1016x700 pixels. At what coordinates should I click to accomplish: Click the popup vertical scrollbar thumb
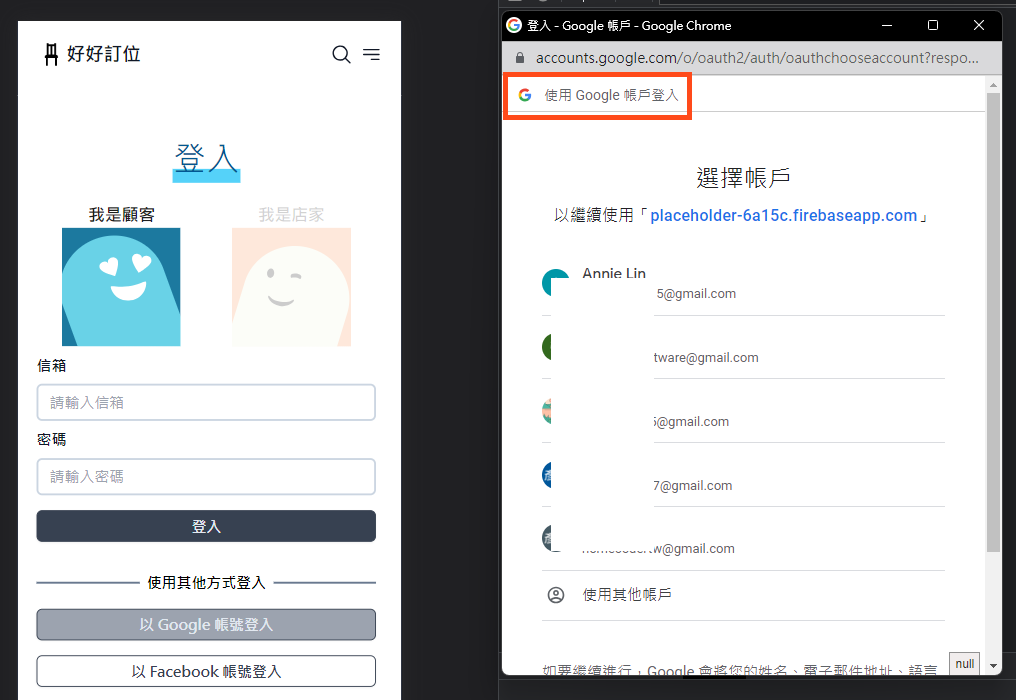coord(993,322)
